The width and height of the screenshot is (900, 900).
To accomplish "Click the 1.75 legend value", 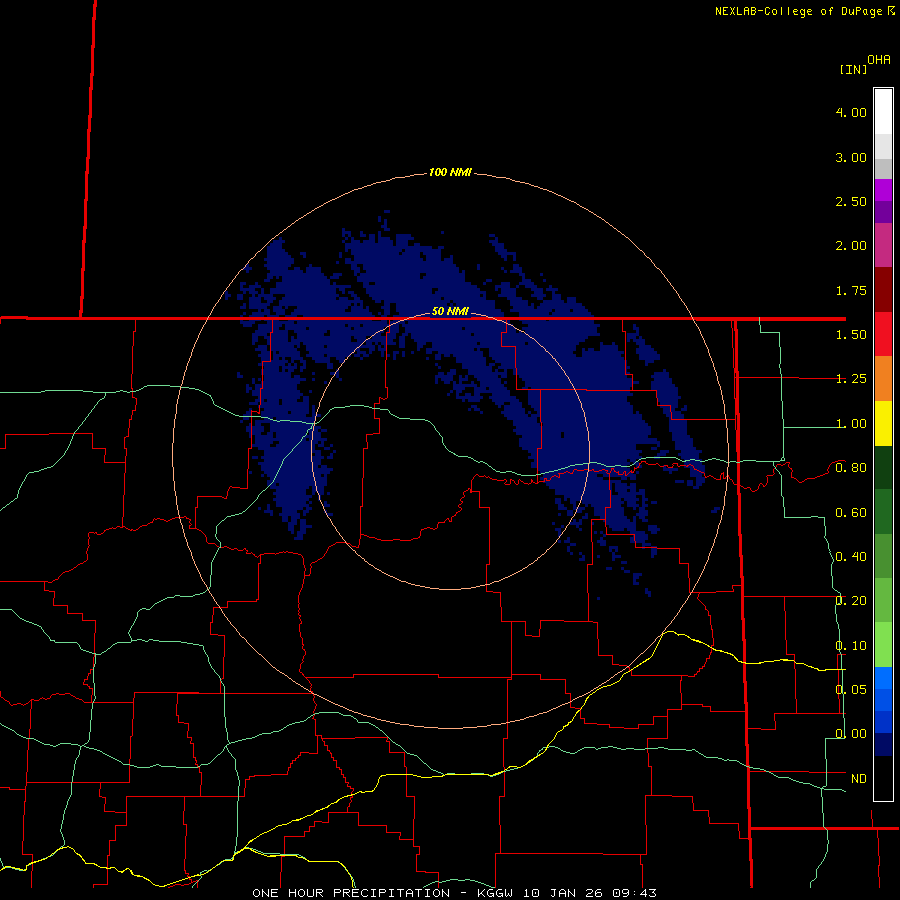I will coord(851,290).
